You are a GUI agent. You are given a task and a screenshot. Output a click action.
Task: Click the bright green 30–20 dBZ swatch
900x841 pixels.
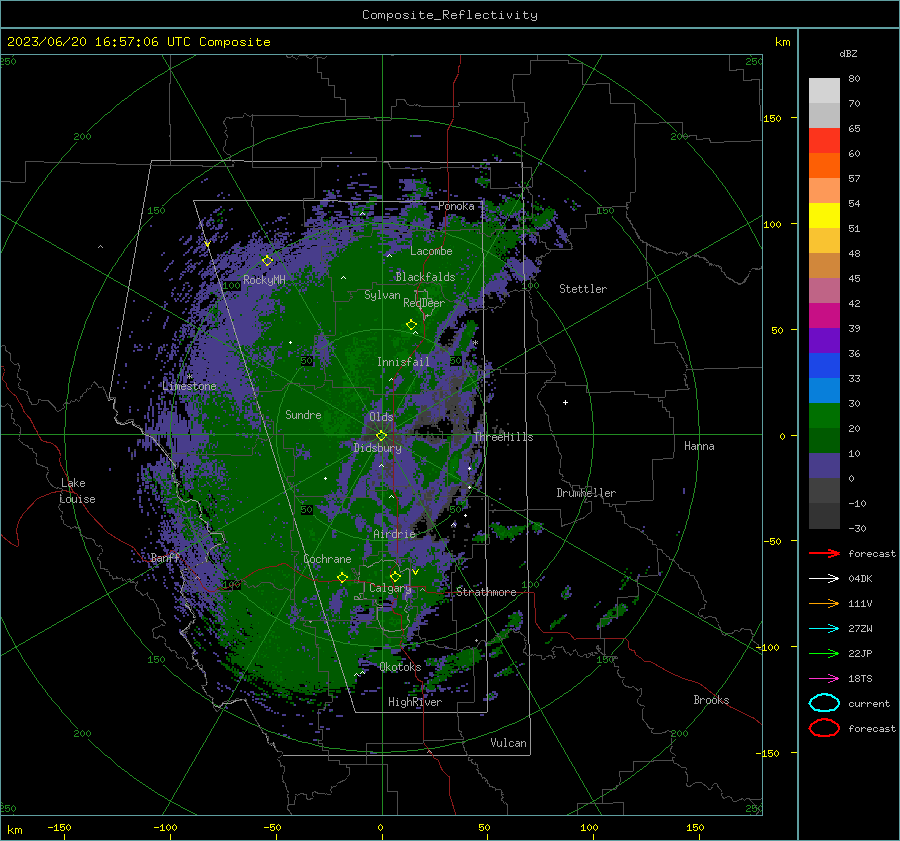(x=824, y=416)
